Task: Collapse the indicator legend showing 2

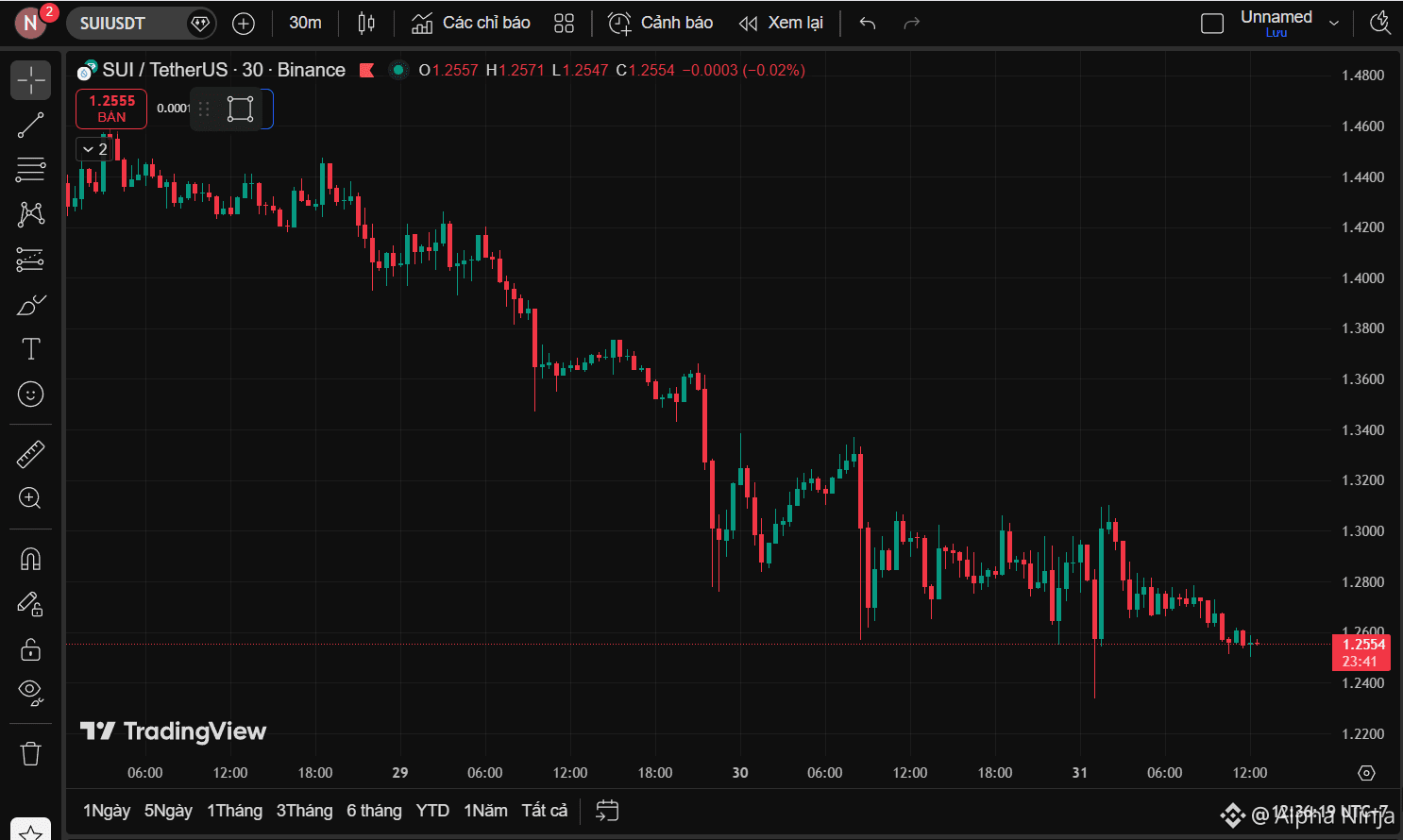Action: point(94,149)
